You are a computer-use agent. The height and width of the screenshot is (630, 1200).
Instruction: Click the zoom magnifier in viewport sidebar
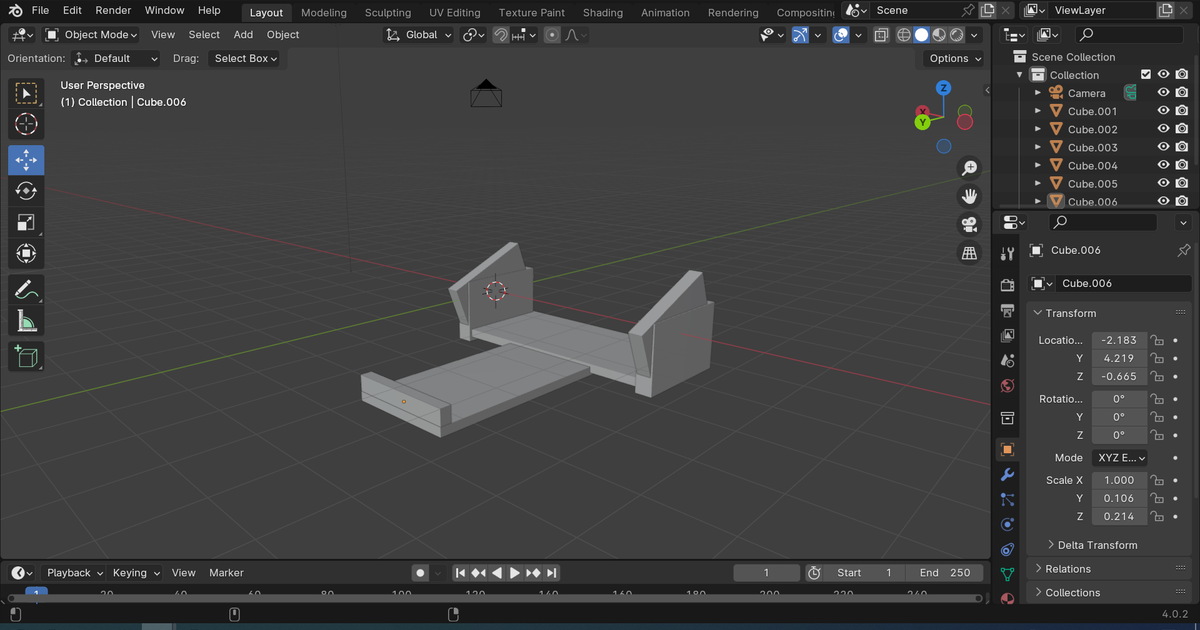pos(969,167)
